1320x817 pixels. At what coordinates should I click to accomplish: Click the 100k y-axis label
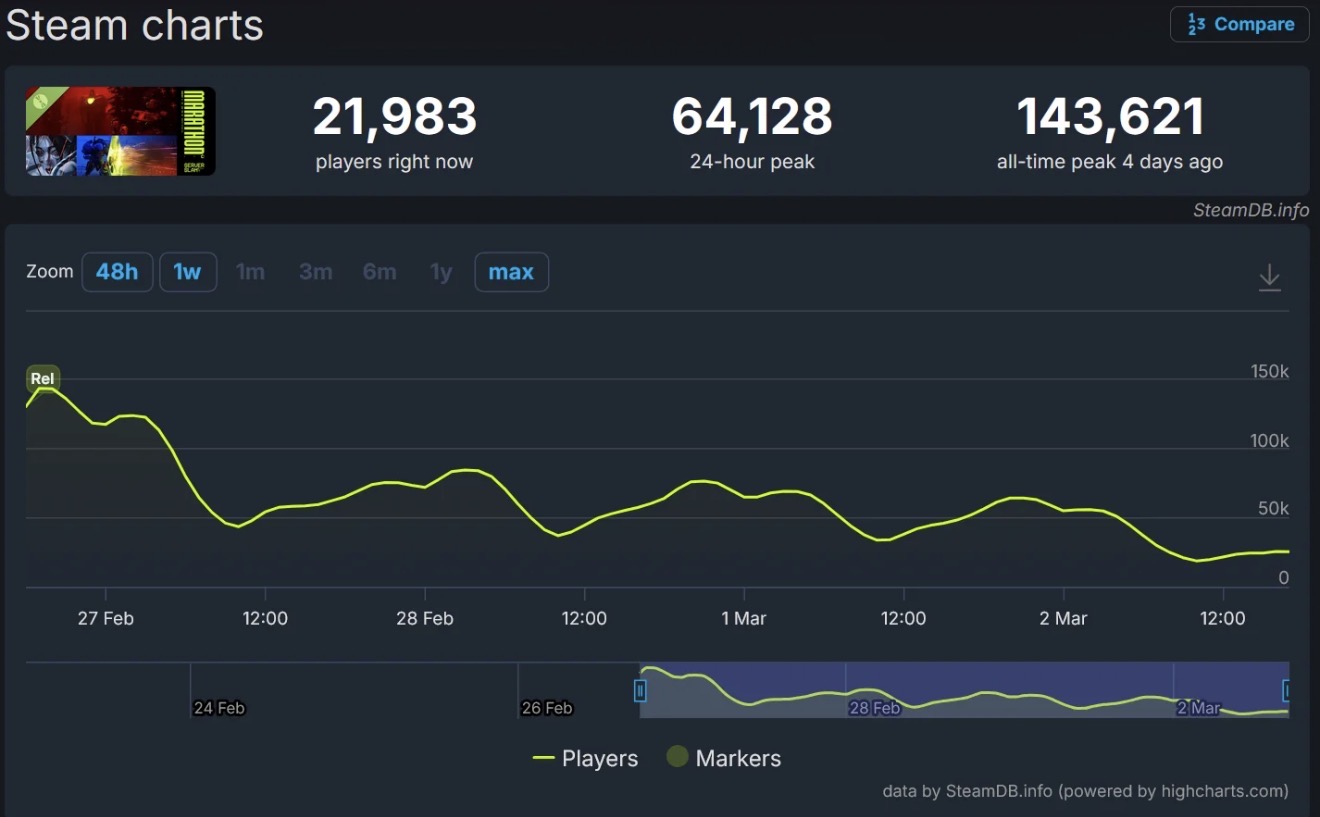tap(1270, 441)
